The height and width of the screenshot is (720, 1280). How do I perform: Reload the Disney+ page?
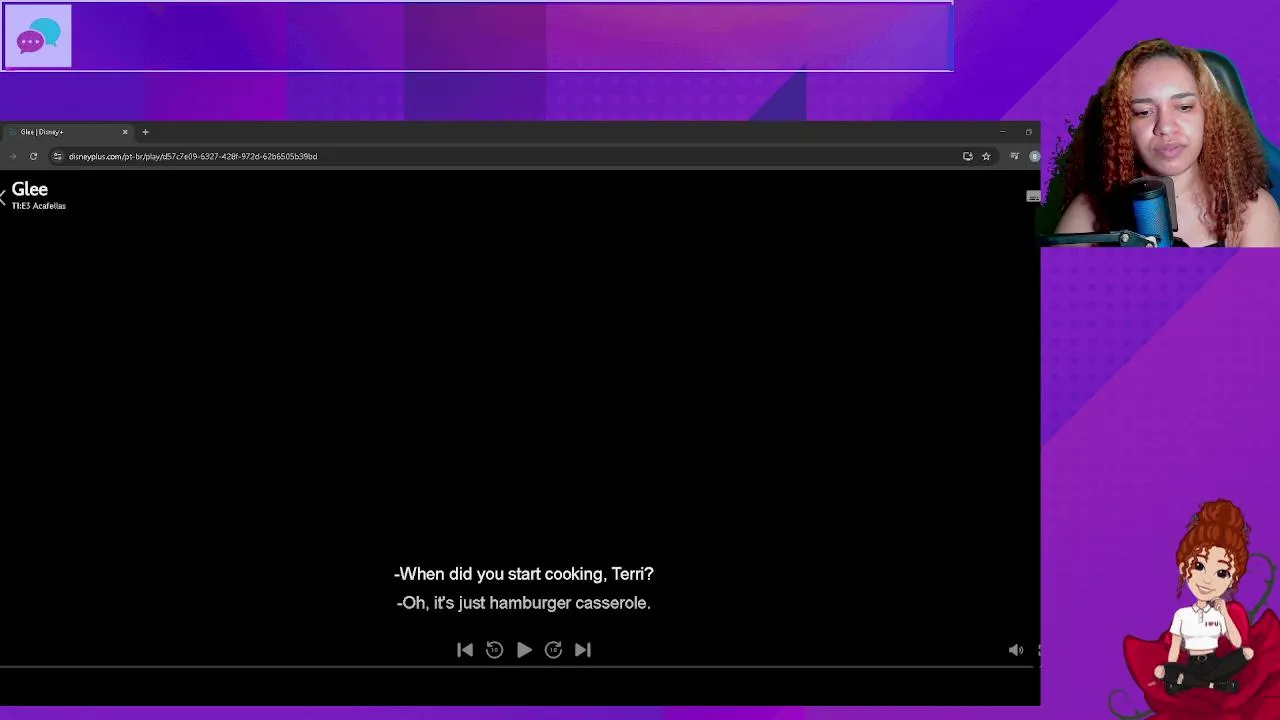[33, 156]
